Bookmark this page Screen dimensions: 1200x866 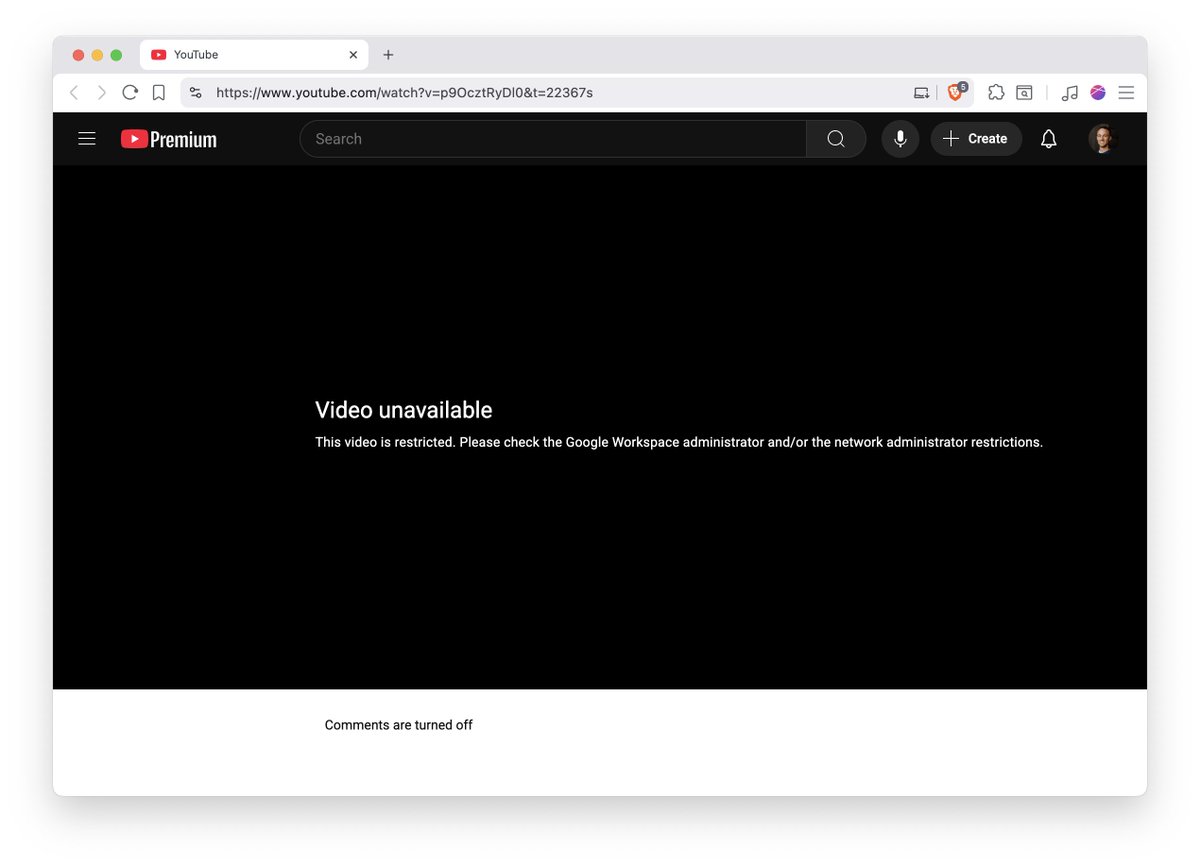point(158,93)
